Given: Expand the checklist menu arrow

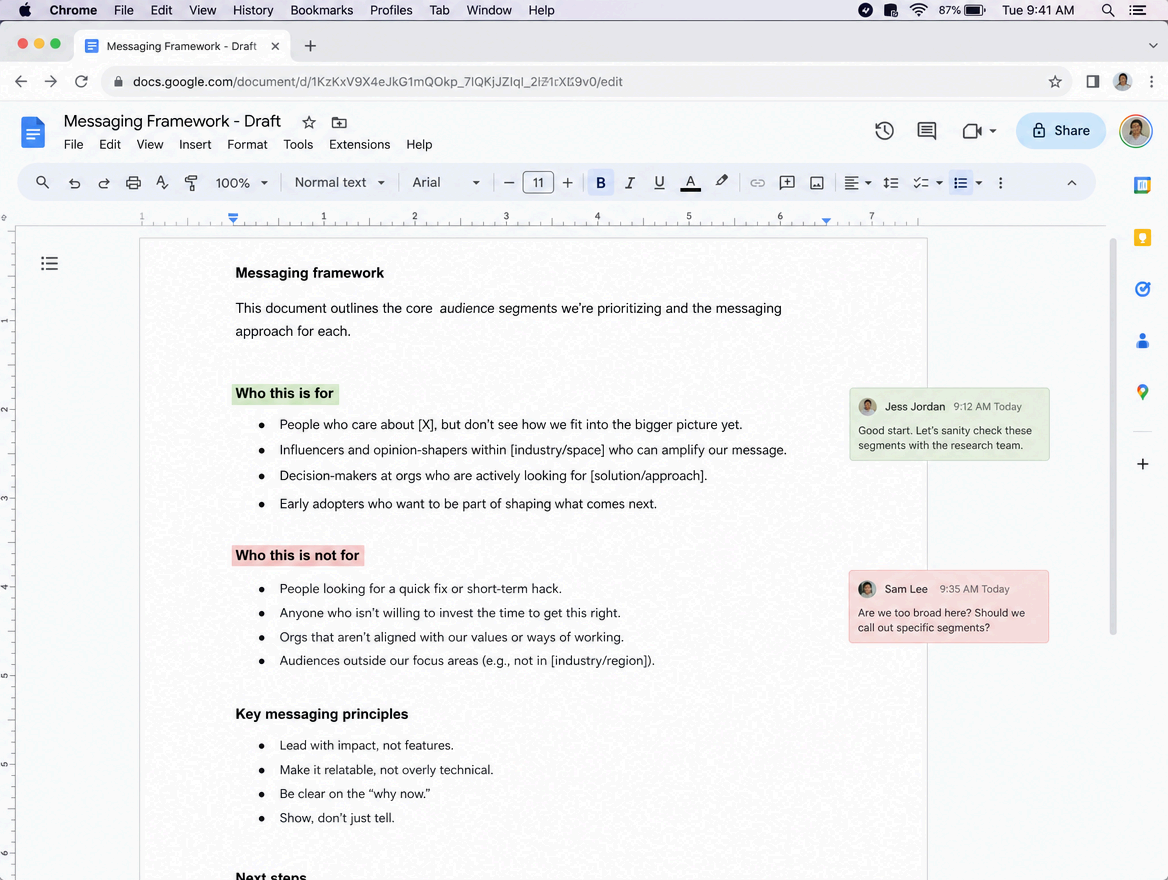Looking at the screenshot, I should coord(939,183).
